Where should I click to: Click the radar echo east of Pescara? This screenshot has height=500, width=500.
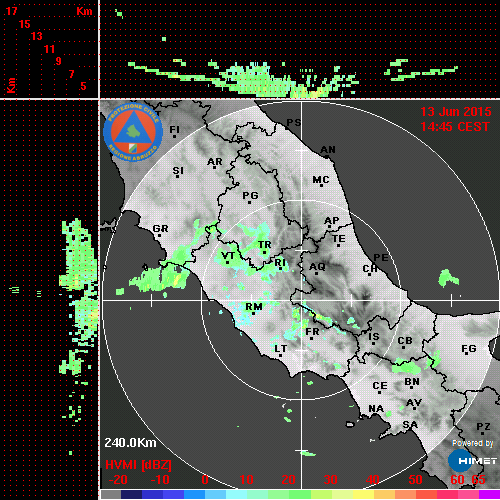tap(448, 278)
